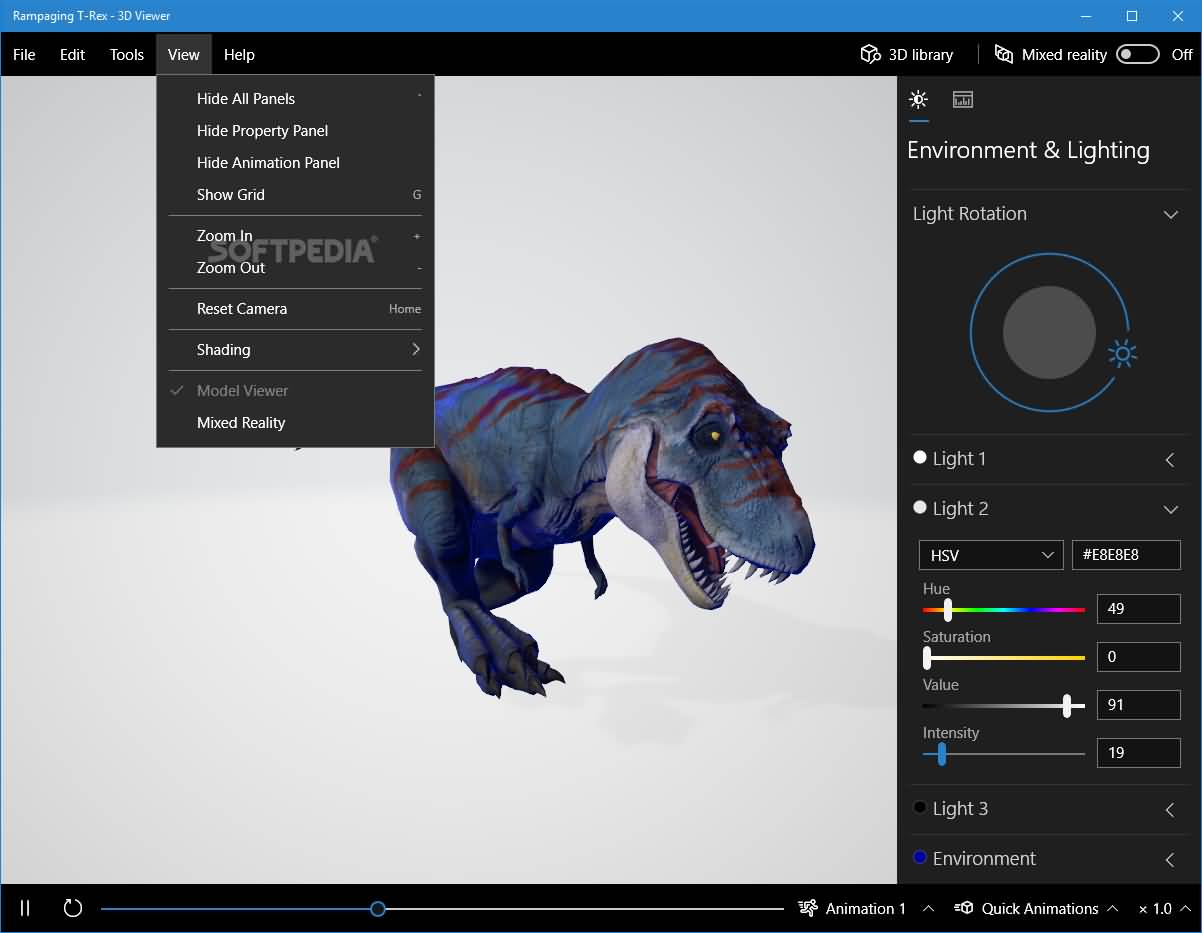
Task: Expand the Environment section
Action: [1170, 859]
